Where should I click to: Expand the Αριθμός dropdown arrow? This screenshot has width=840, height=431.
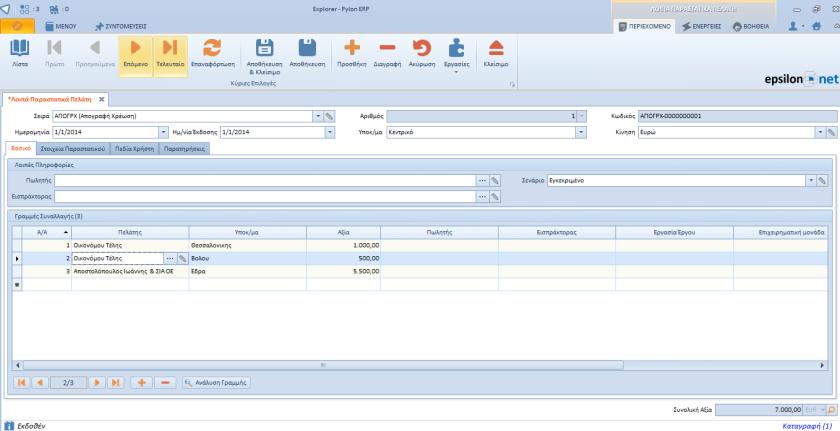click(x=582, y=116)
